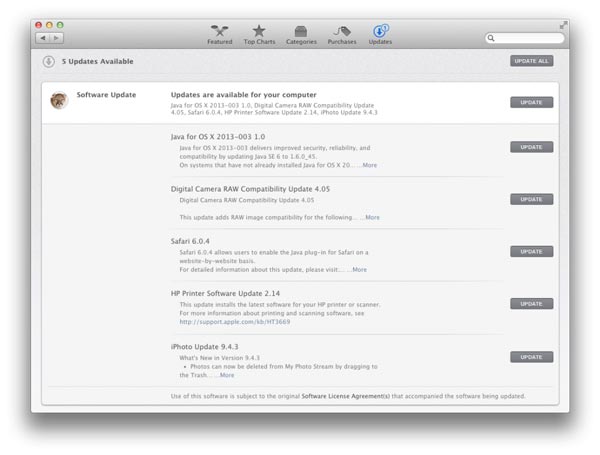Viewport: 600px width, 455px height.
Task: Click the fullscreen arrows icon
Action: (563, 25)
